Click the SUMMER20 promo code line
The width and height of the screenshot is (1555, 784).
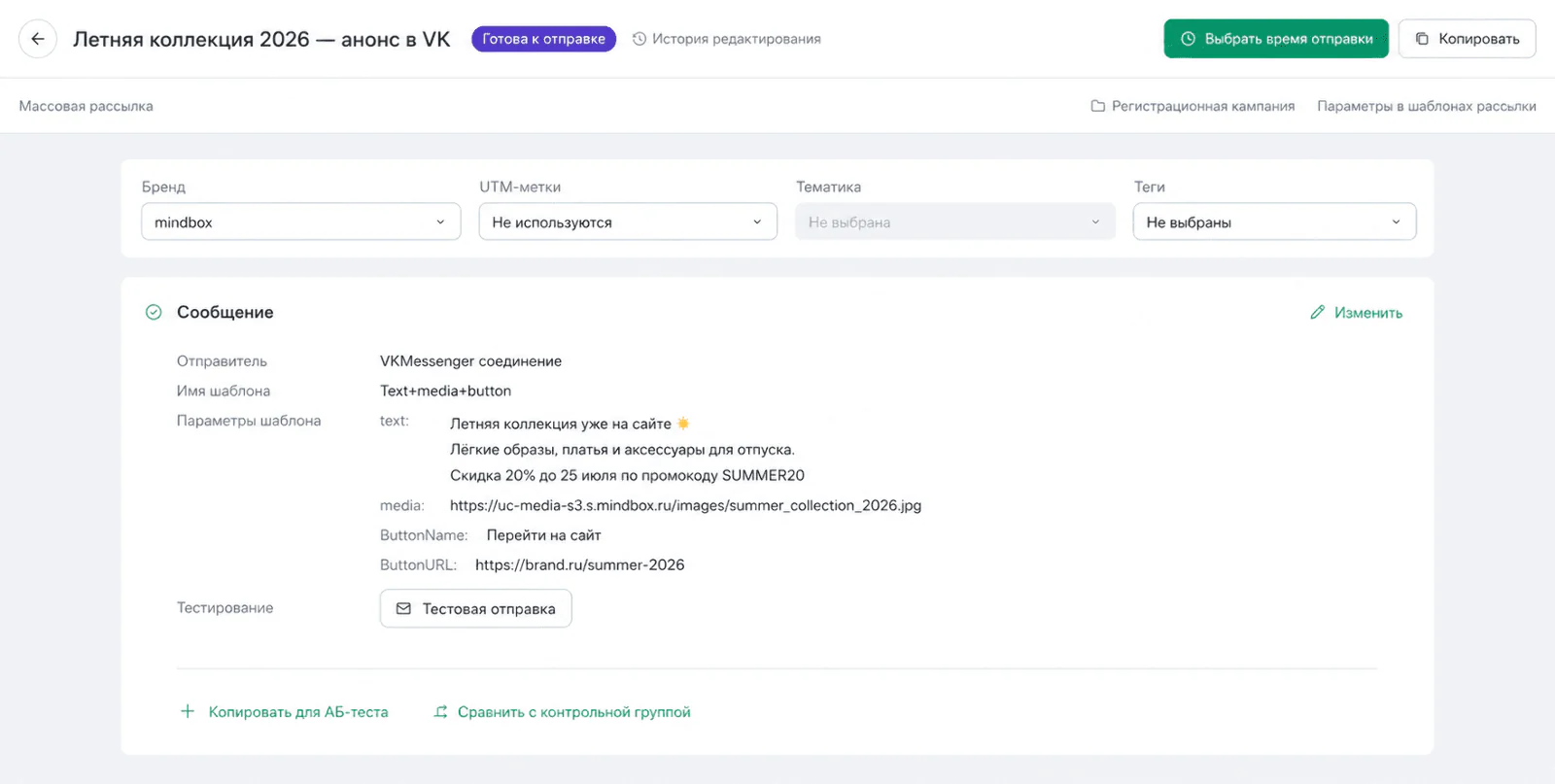627,475
